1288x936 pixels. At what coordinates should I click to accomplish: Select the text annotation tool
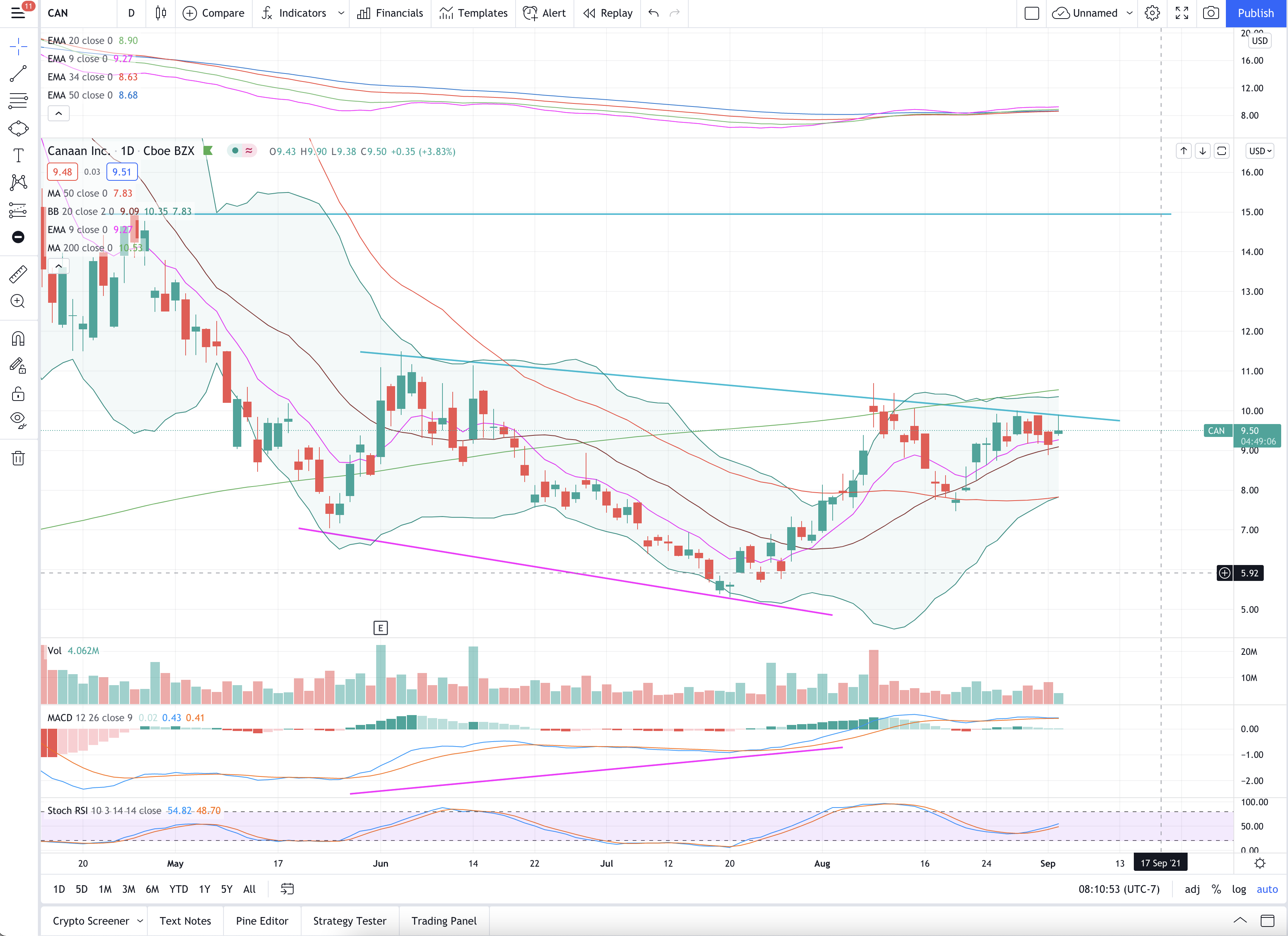click(x=18, y=155)
